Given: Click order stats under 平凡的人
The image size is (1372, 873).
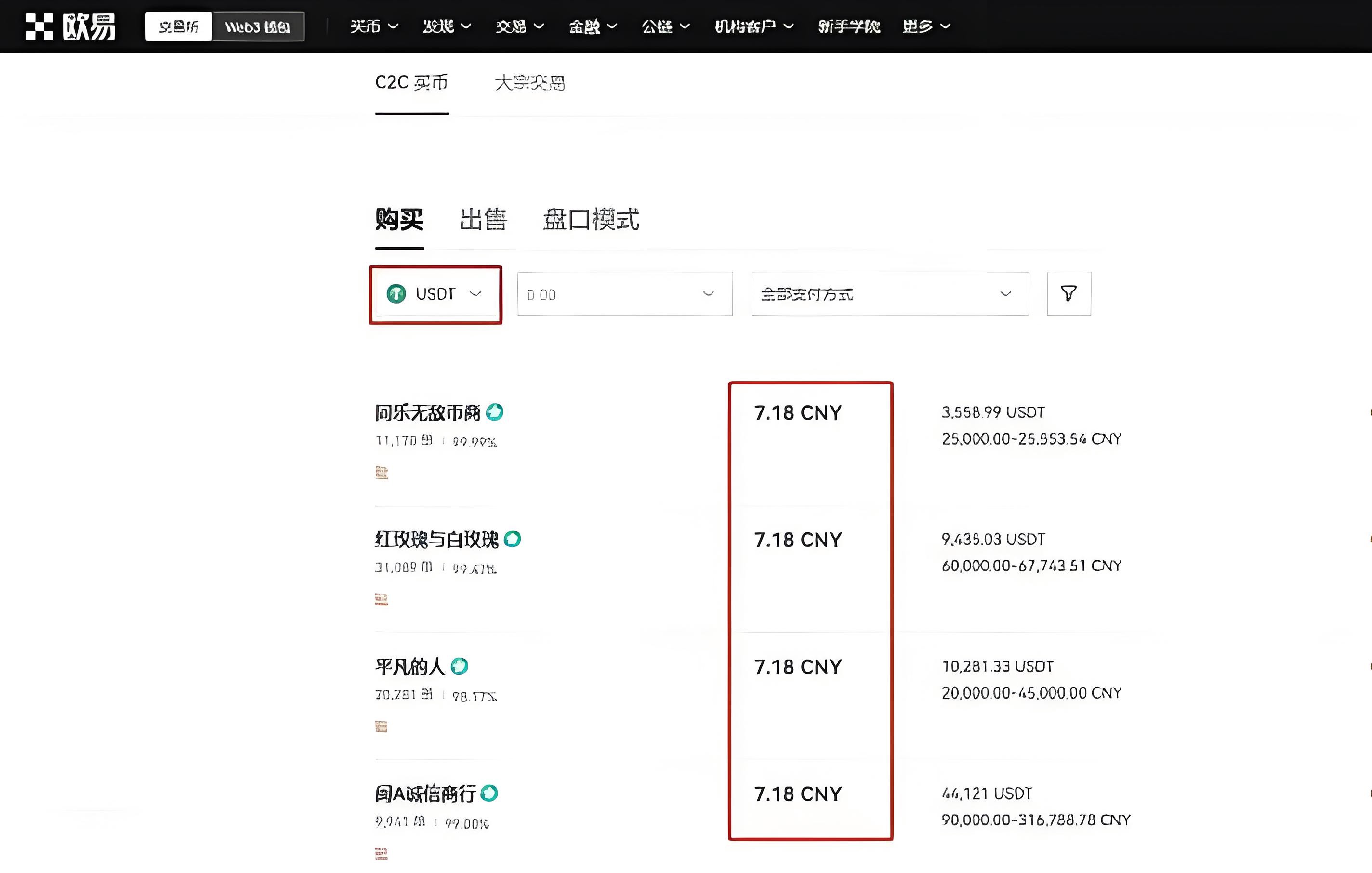Looking at the screenshot, I should pyautogui.click(x=436, y=695).
